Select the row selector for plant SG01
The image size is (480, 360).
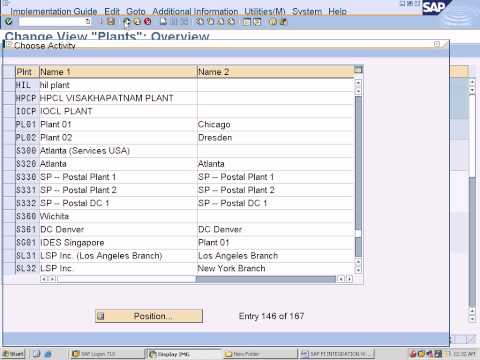[9, 242]
